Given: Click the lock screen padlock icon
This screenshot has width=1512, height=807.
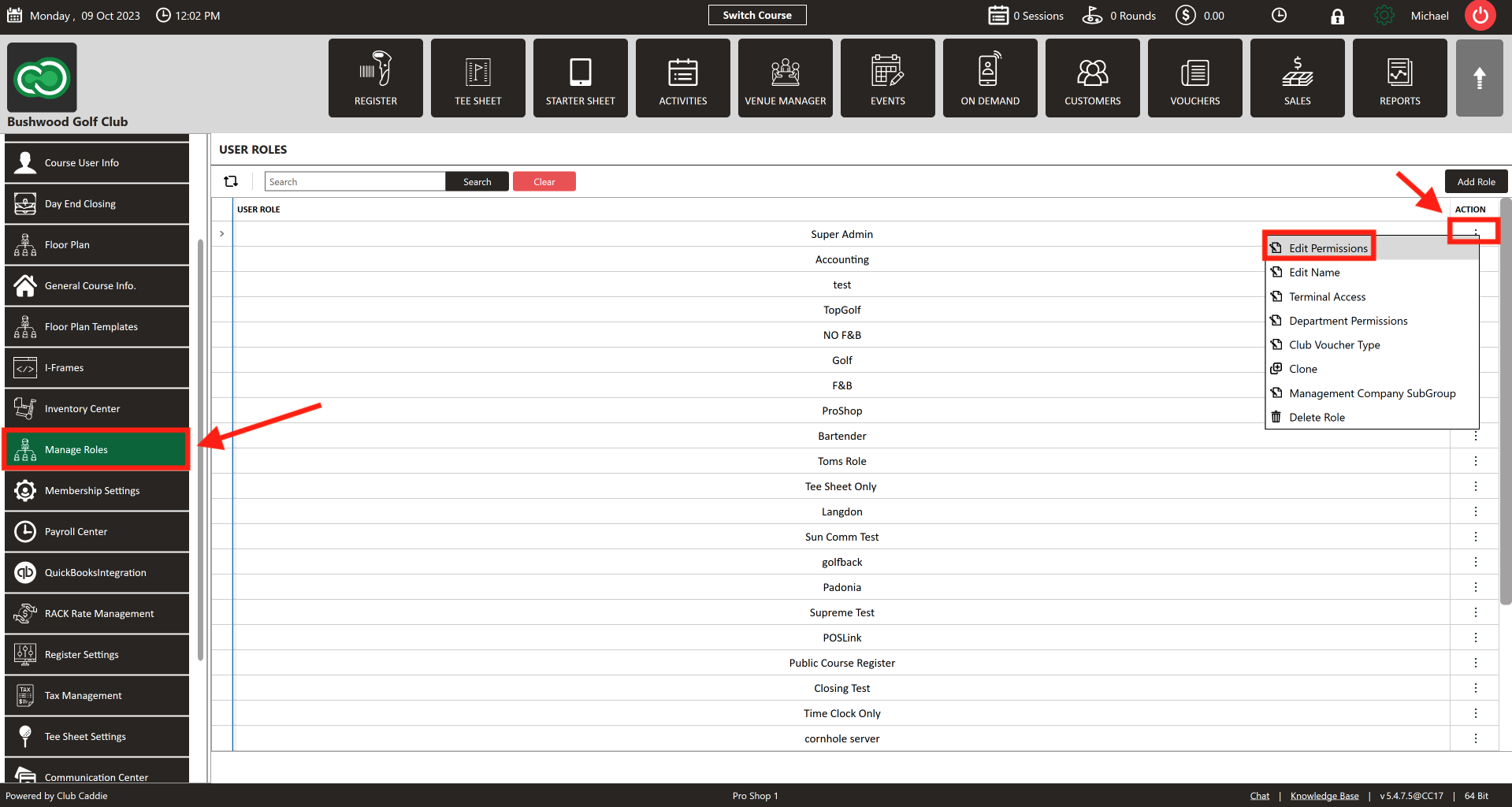Looking at the screenshot, I should point(1338,16).
